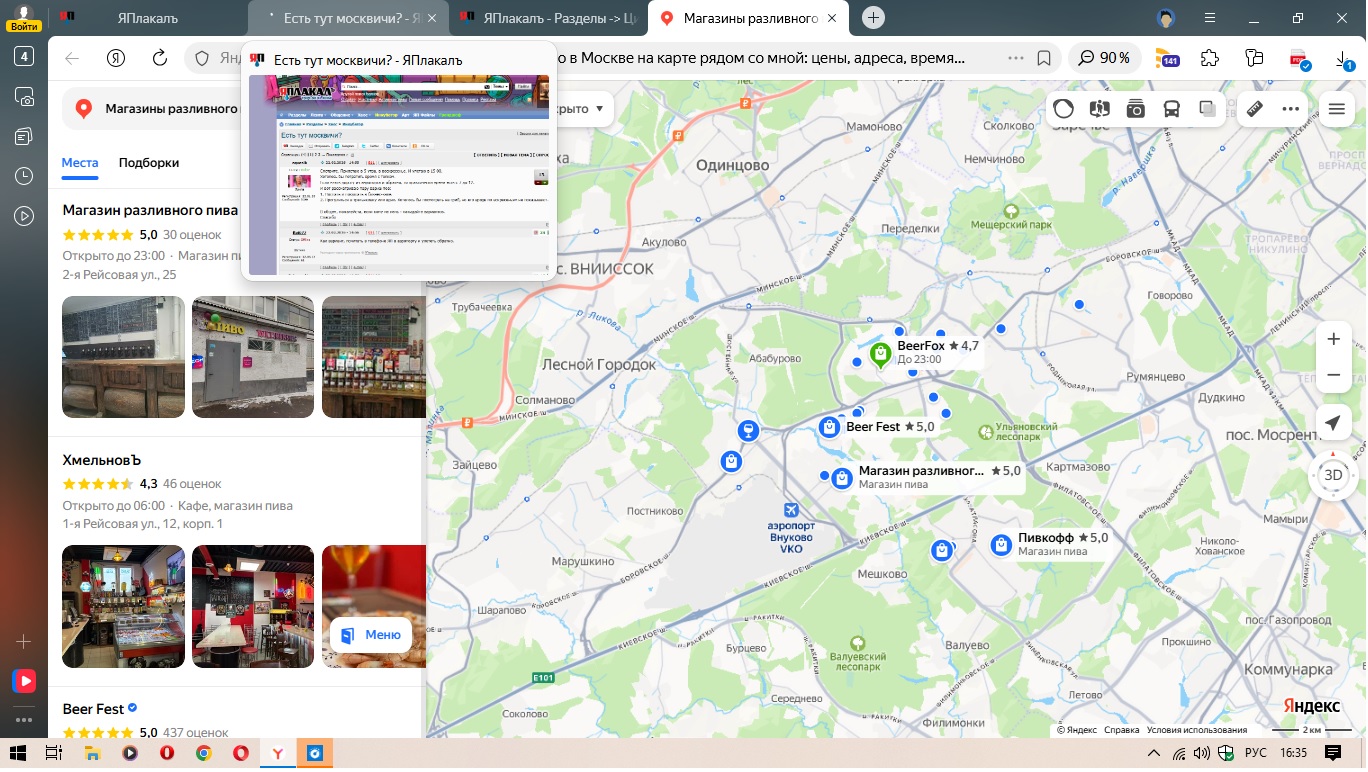Toggle the 3D map tilt control
This screenshot has height=772, width=1368.
(x=1333, y=475)
